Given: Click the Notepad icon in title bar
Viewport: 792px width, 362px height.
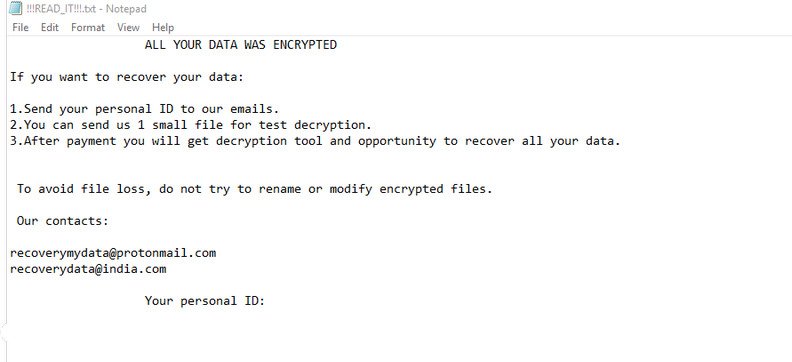Looking at the screenshot, I should pyautogui.click(x=16, y=9).
